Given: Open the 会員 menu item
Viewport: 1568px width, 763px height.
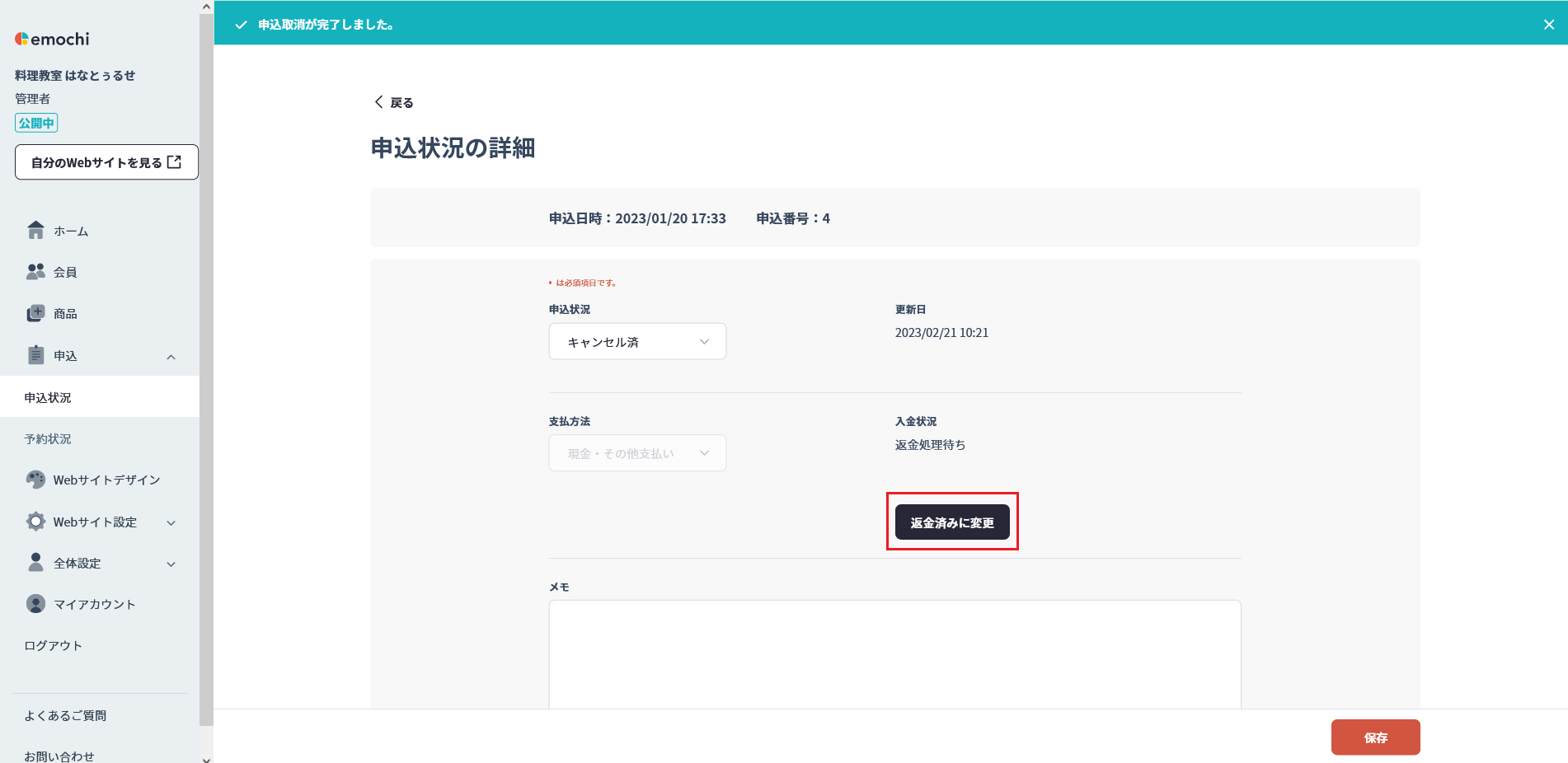Looking at the screenshot, I should (x=100, y=272).
